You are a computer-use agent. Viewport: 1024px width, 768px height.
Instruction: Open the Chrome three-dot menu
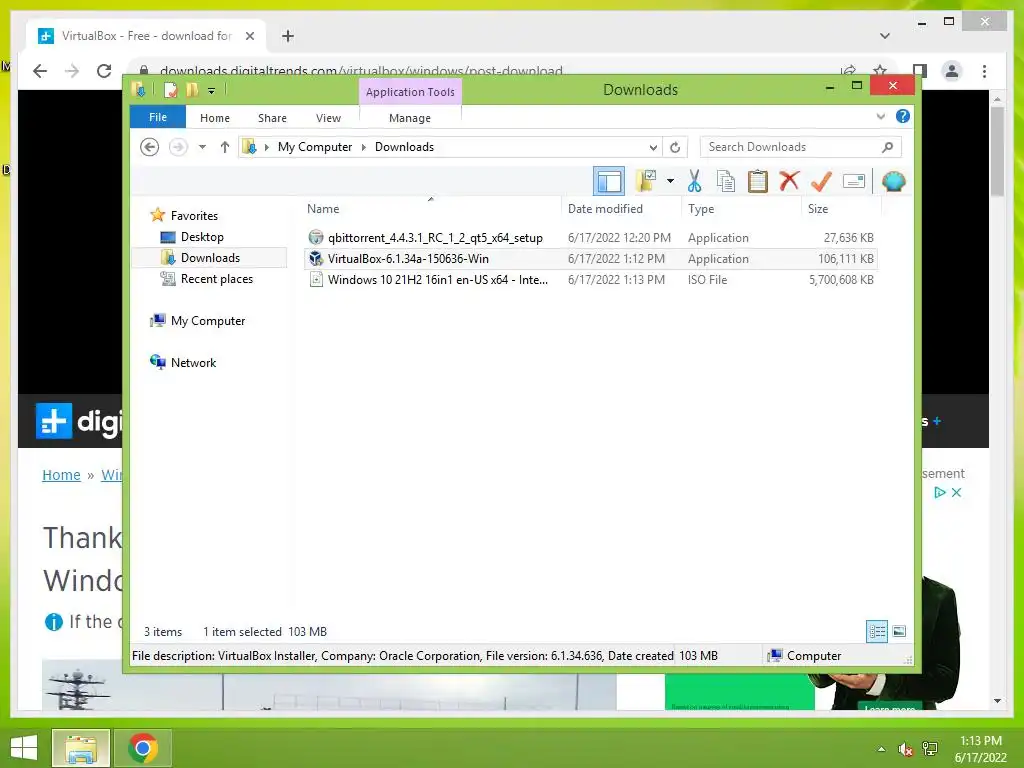[x=984, y=71]
